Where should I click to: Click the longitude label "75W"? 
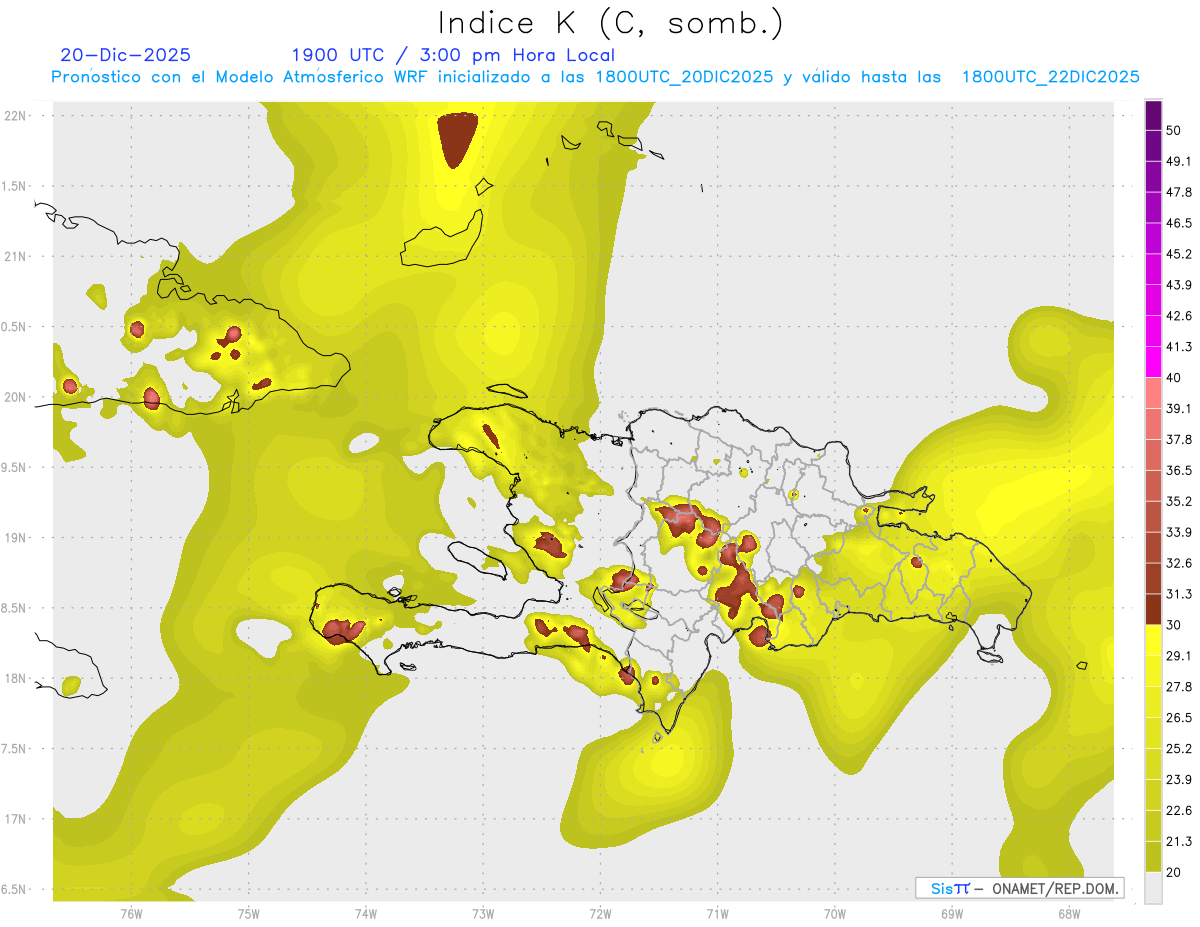pos(249,914)
